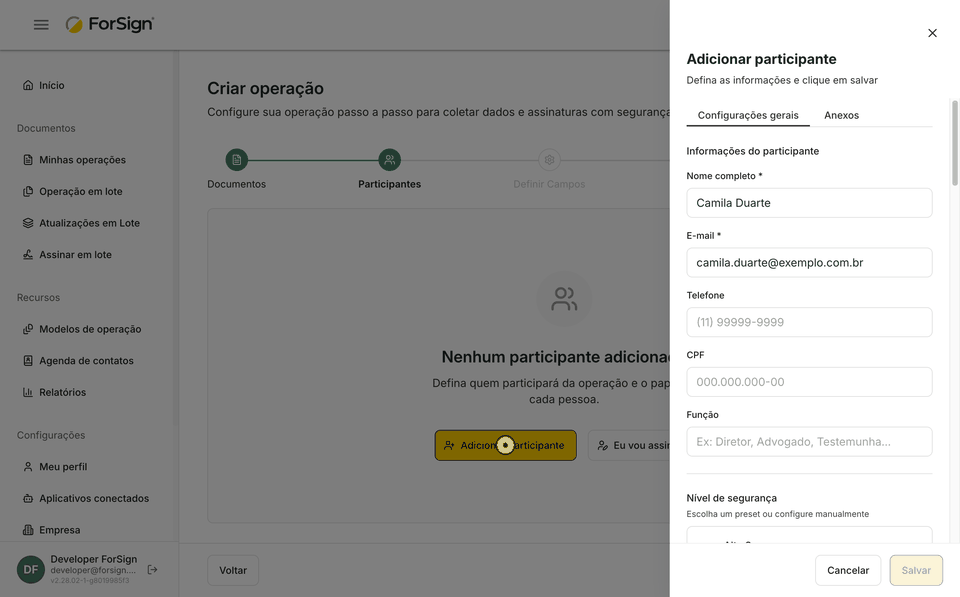Click Adicionar participante button
The height and width of the screenshot is (597, 960).
pos(506,445)
